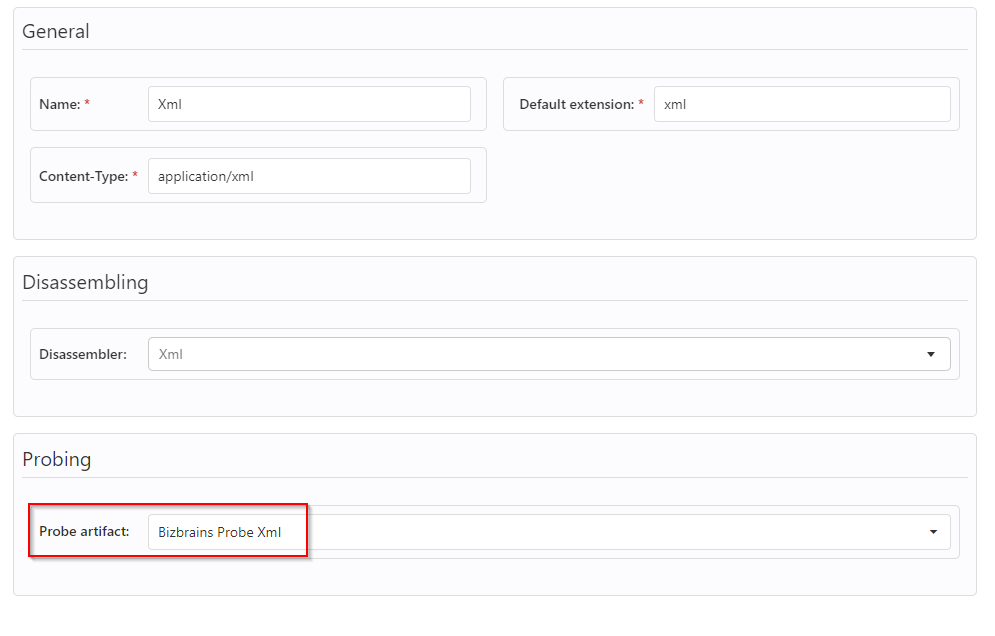Select the 'Bizbrains Probe Xml' value text

pos(220,532)
